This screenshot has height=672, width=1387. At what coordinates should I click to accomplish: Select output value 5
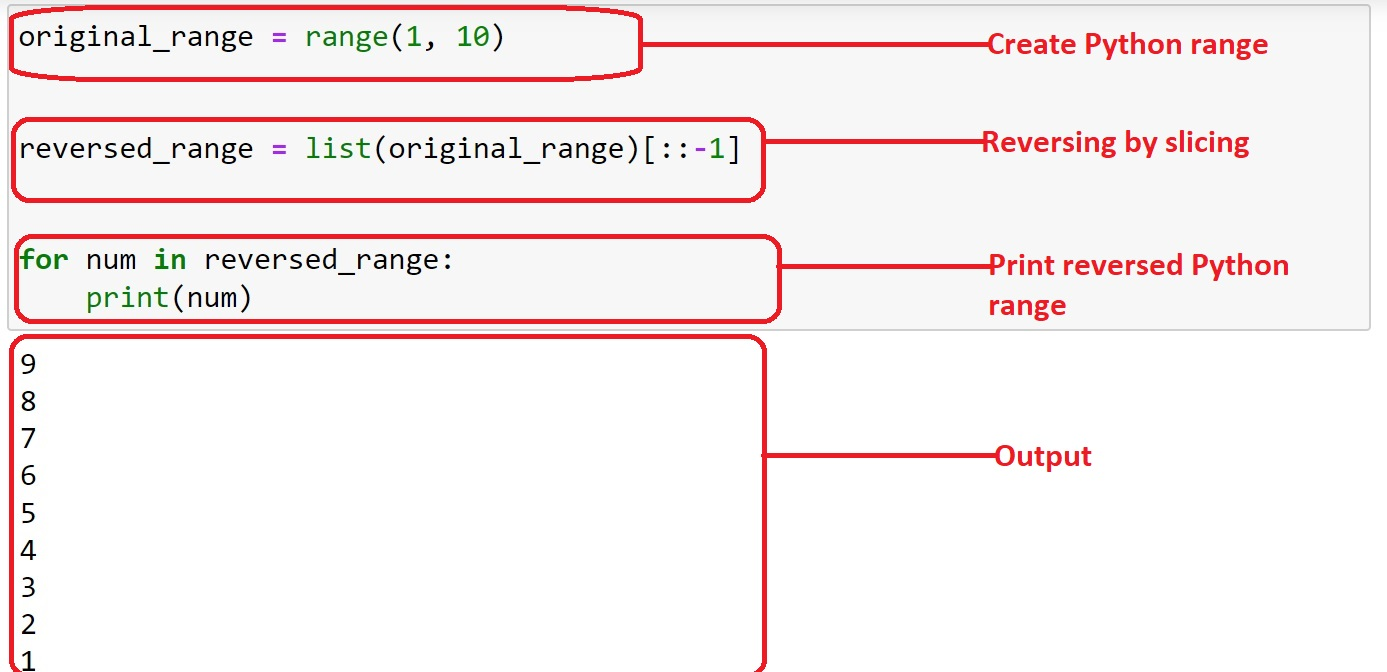pos(28,514)
